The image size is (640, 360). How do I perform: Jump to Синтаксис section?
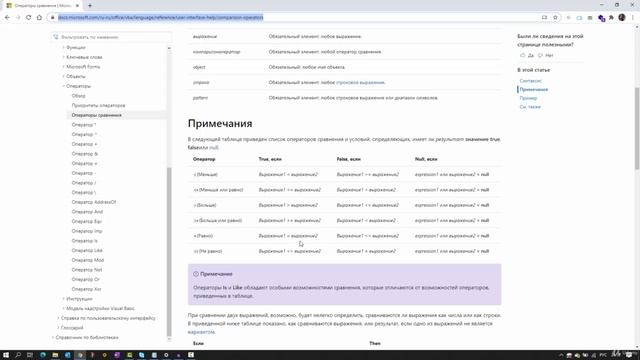530,81
